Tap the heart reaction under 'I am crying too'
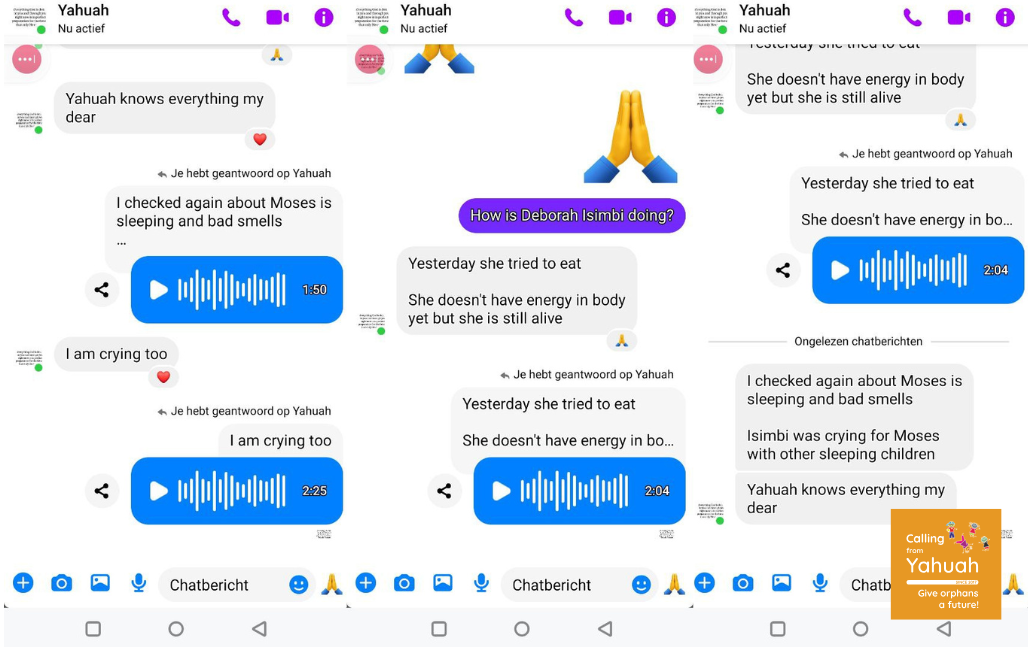Image resolution: width=1028 pixels, height=647 pixels. 163,377
